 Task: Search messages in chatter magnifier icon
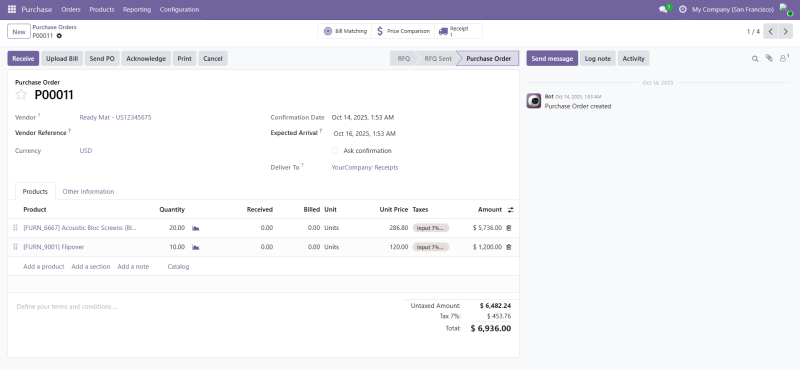point(755,59)
